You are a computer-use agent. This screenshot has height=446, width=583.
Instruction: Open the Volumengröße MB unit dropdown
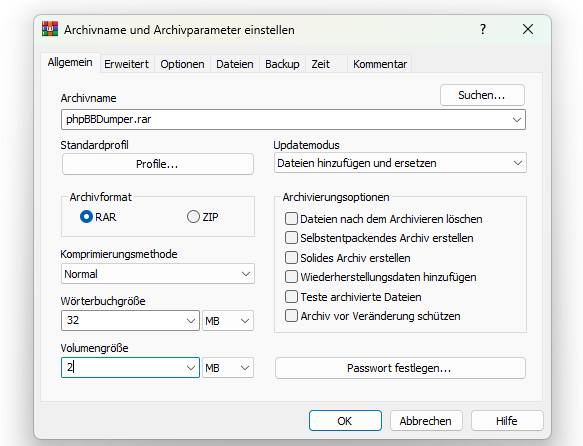coord(228,368)
